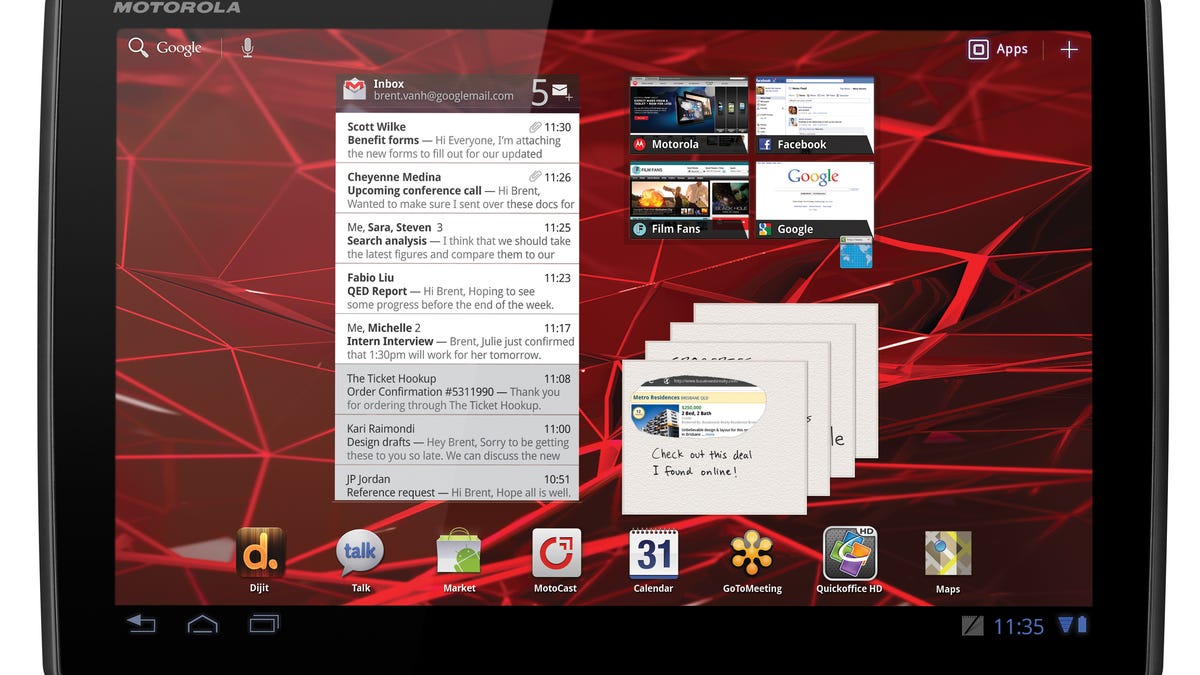Add a widget with the plus icon
The image size is (1200, 675).
tap(1068, 48)
